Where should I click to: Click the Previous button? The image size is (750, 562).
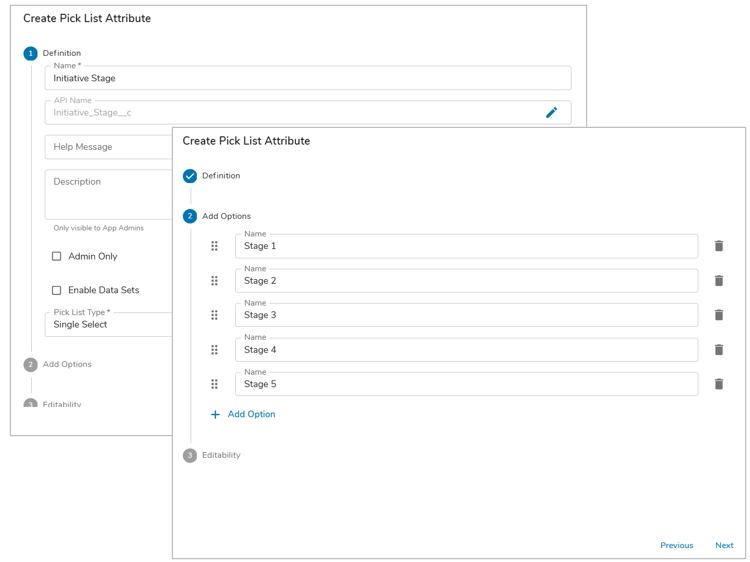[676, 546]
